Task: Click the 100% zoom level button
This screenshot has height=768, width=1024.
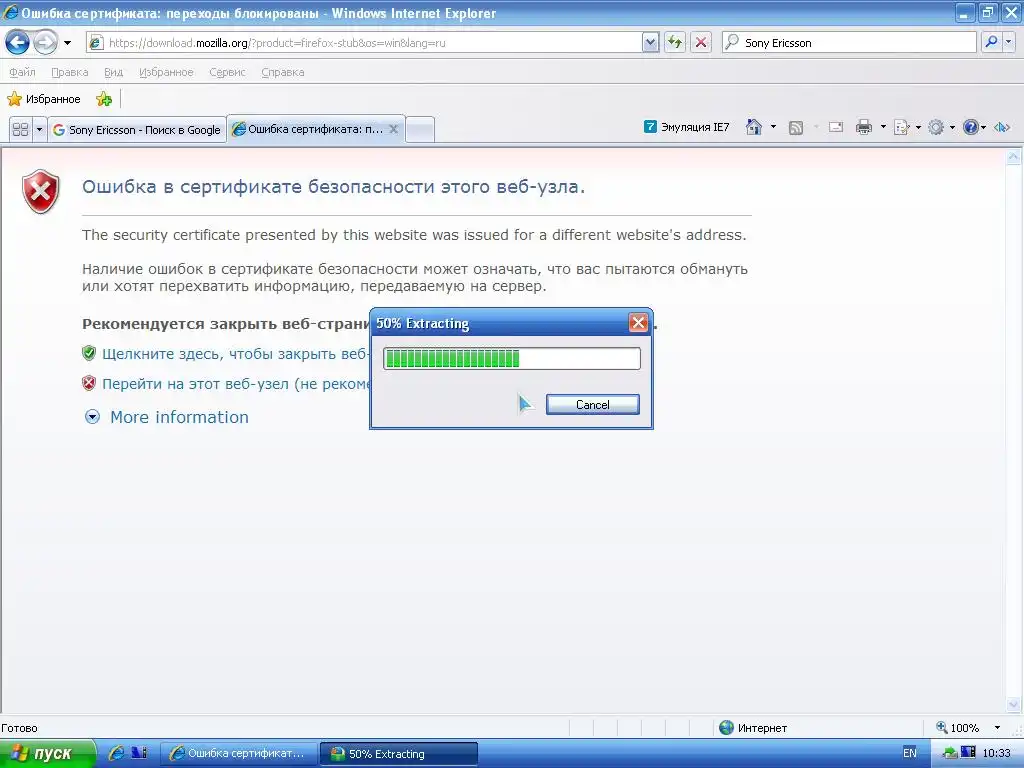Action: click(x=957, y=728)
